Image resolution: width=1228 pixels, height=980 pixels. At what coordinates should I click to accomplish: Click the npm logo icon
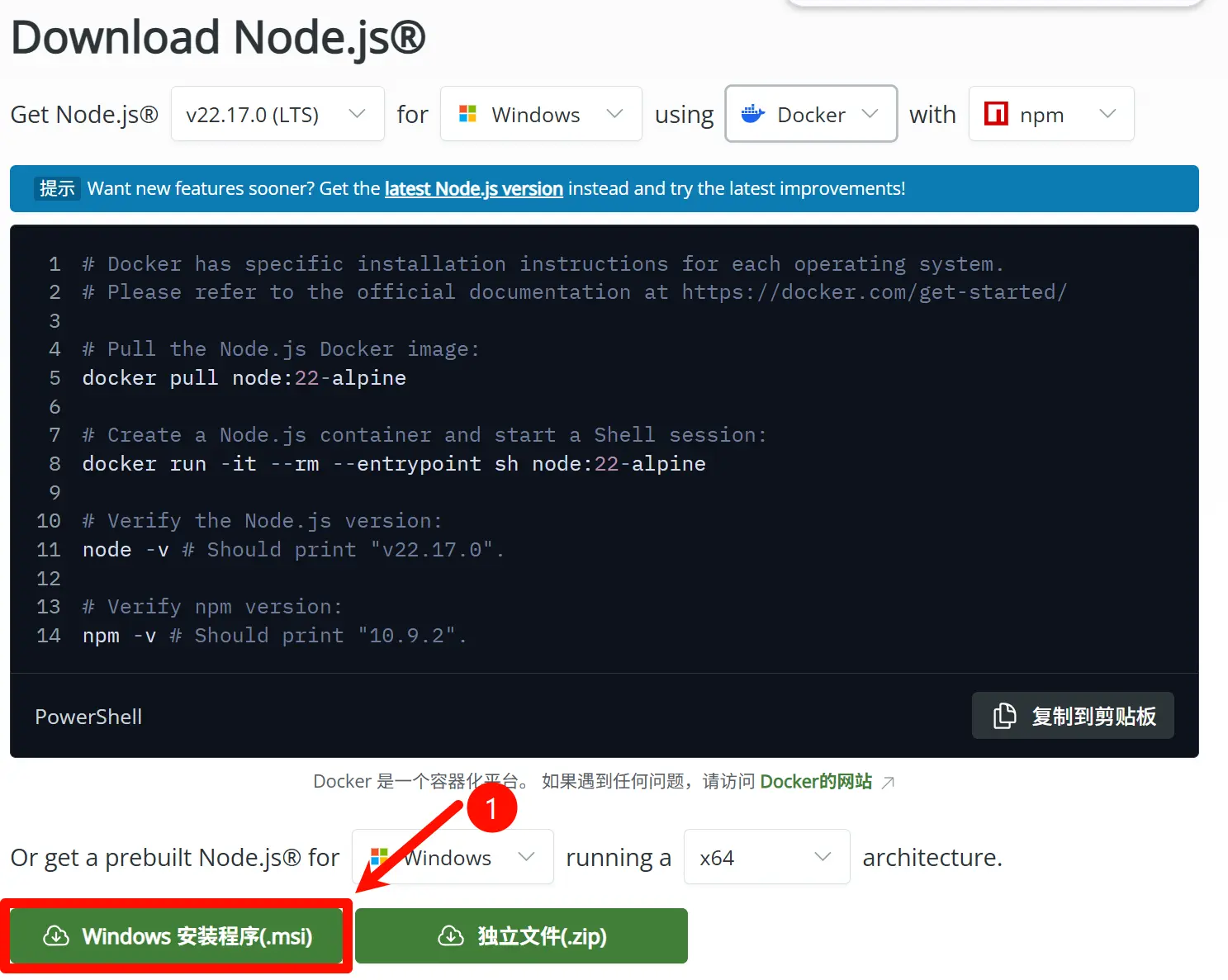996,113
